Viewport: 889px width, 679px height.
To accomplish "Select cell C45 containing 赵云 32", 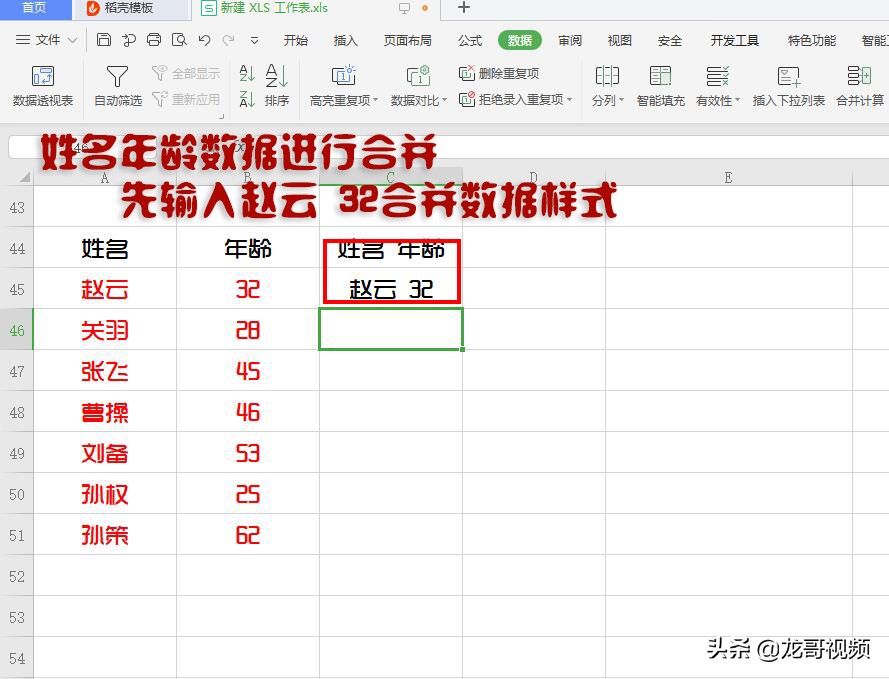I will [391, 290].
